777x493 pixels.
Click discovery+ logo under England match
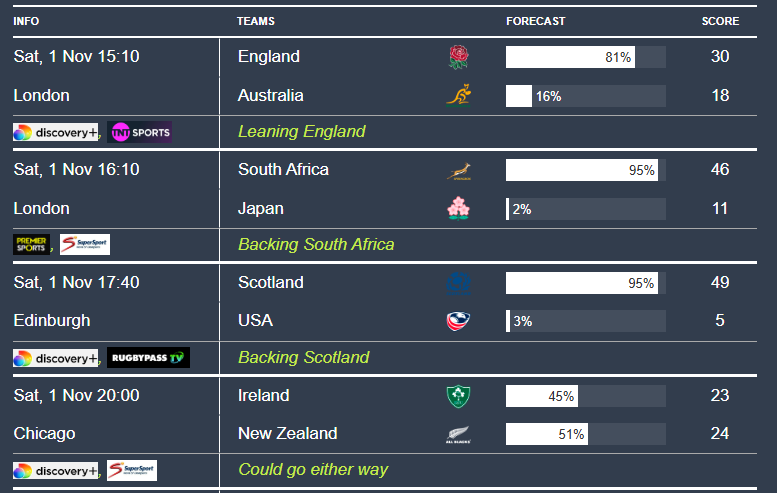tap(55, 132)
